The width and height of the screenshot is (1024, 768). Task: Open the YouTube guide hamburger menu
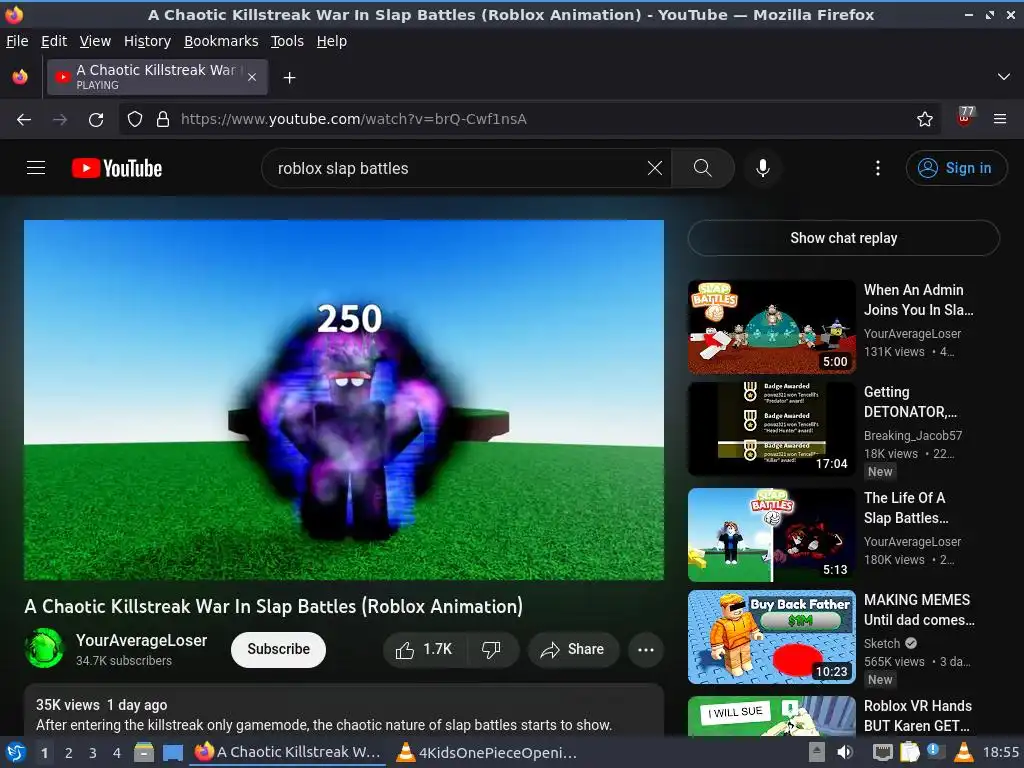pyautogui.click(x=36, y=168)
